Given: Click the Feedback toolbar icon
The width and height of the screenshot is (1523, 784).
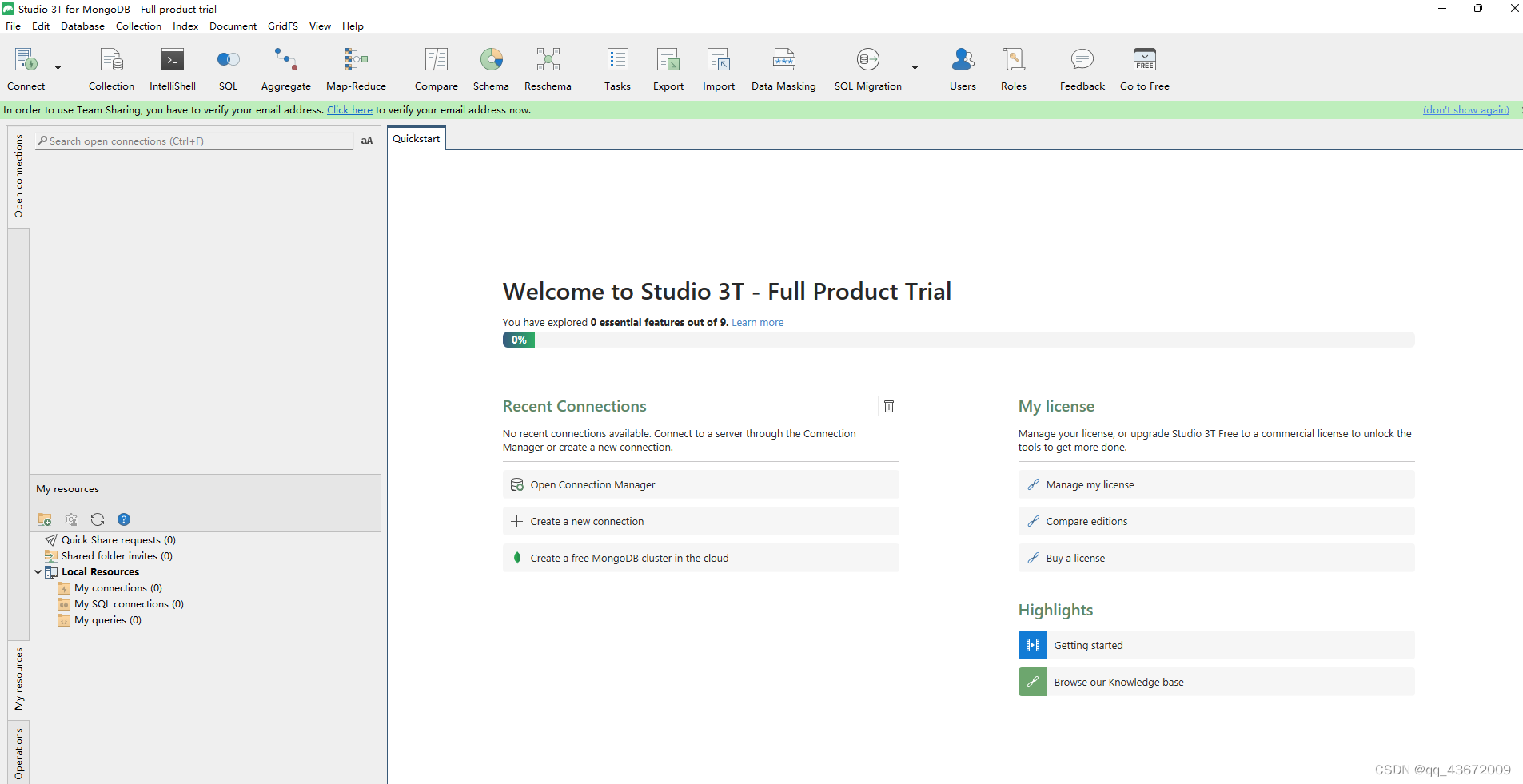Looking at the screenshot, I should (x=1082, y=68).
